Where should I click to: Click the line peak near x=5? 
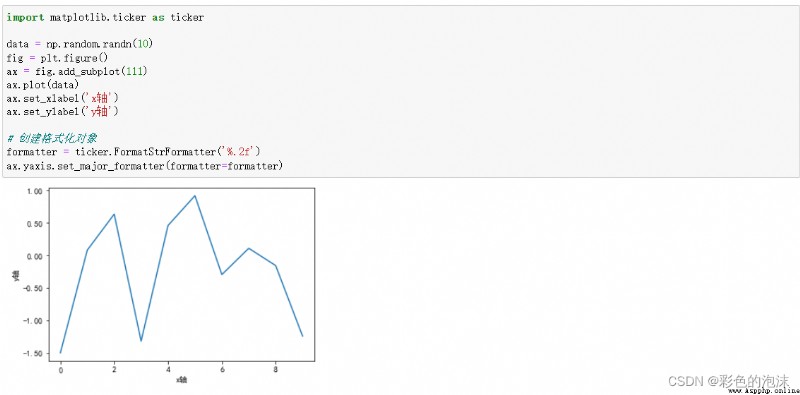[x=194, y=195]
